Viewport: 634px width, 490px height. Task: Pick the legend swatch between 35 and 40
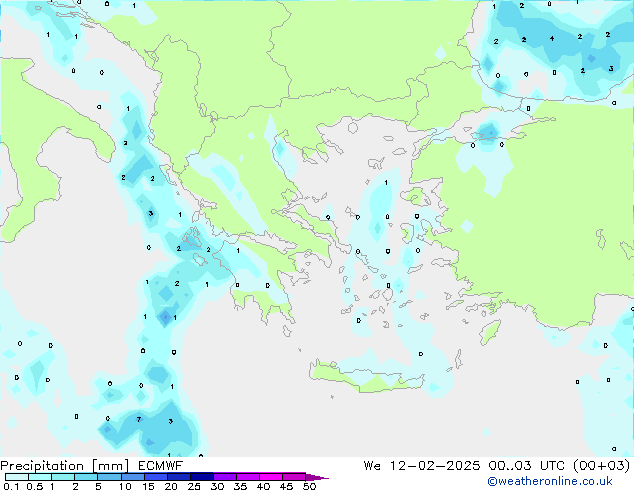(248, 477)
